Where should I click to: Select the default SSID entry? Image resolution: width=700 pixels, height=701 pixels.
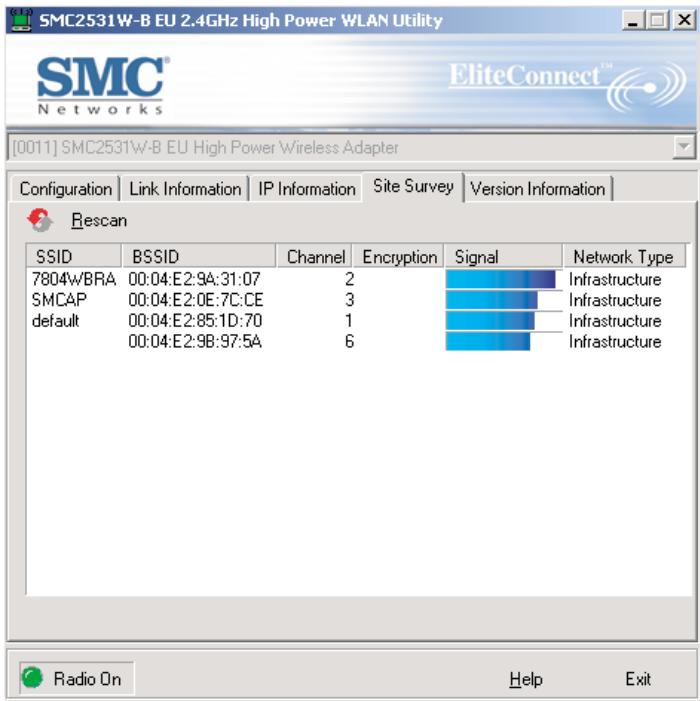tap(55, 321)
